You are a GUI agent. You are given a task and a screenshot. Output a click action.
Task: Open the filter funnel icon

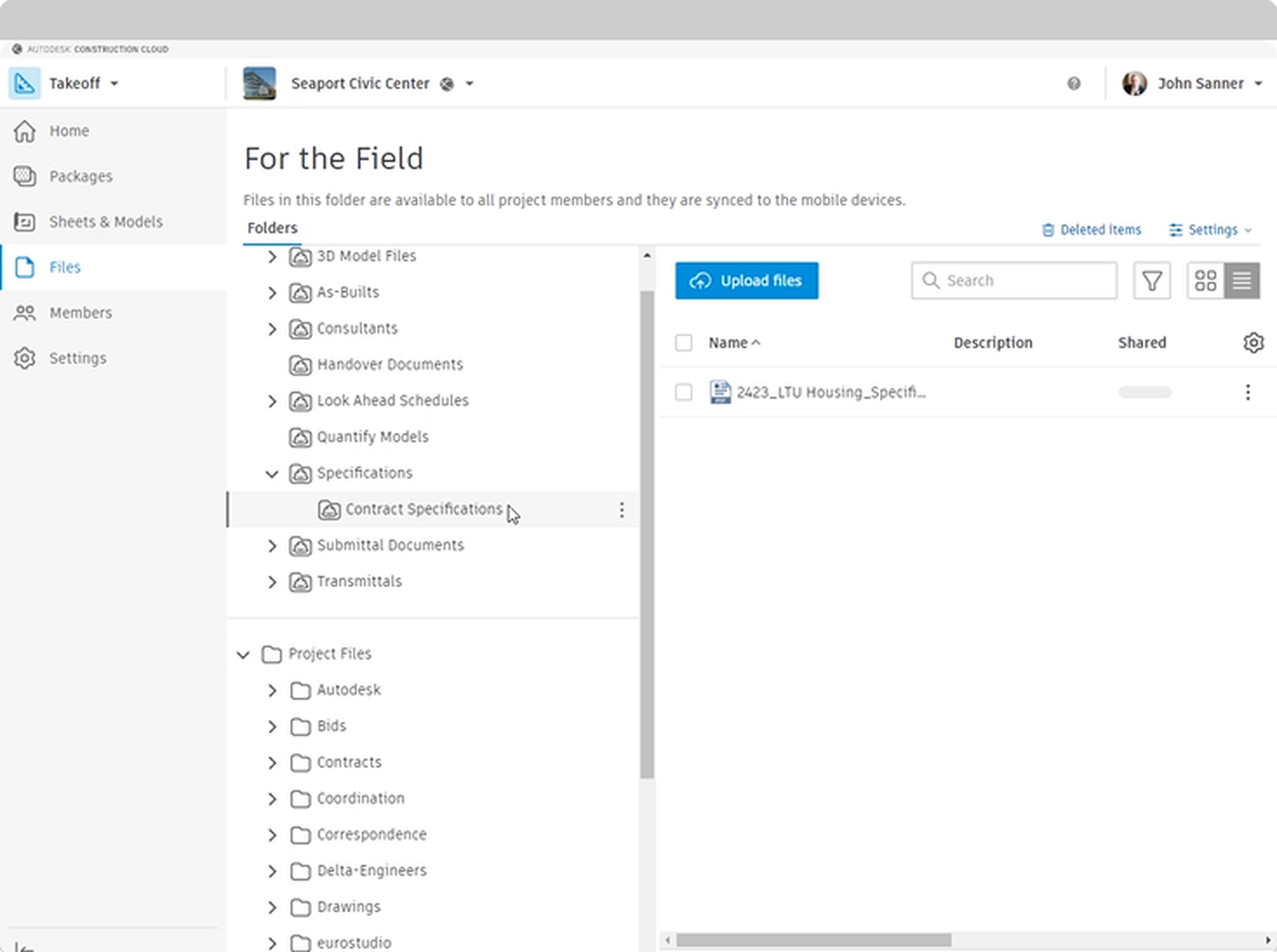pyautogui.click(x=1152, y=281)
